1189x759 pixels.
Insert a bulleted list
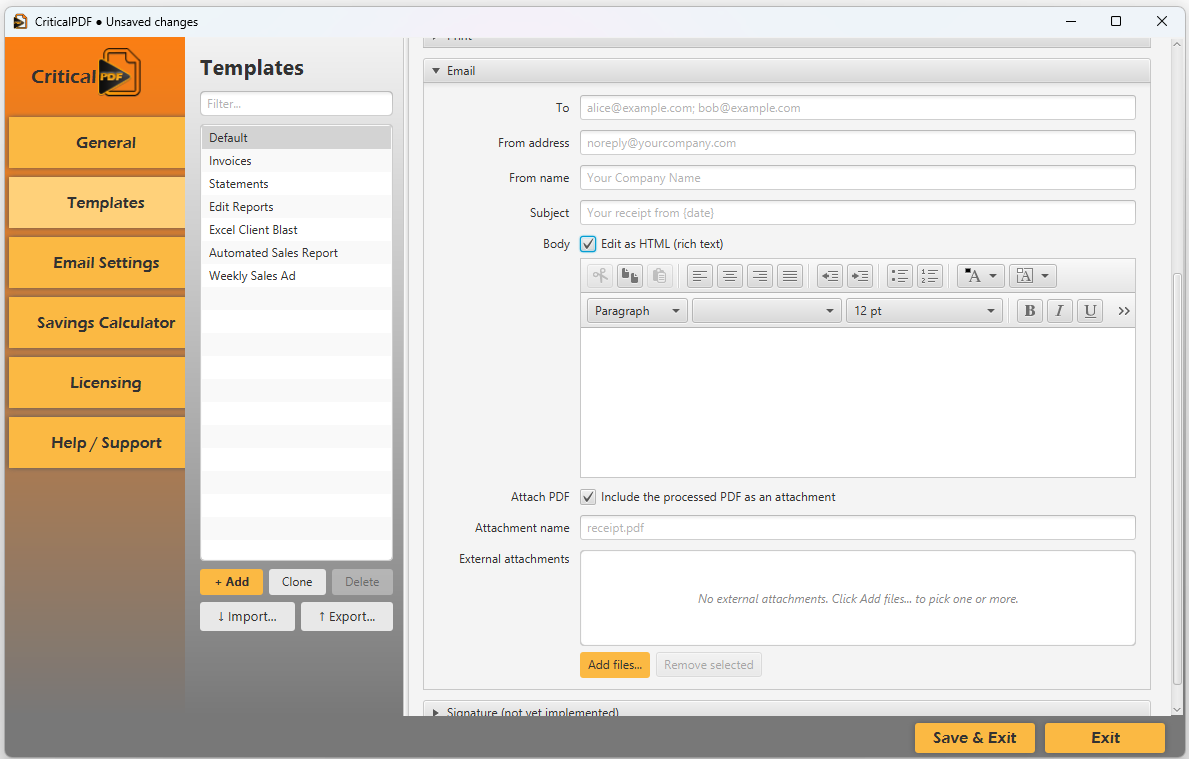899,276
